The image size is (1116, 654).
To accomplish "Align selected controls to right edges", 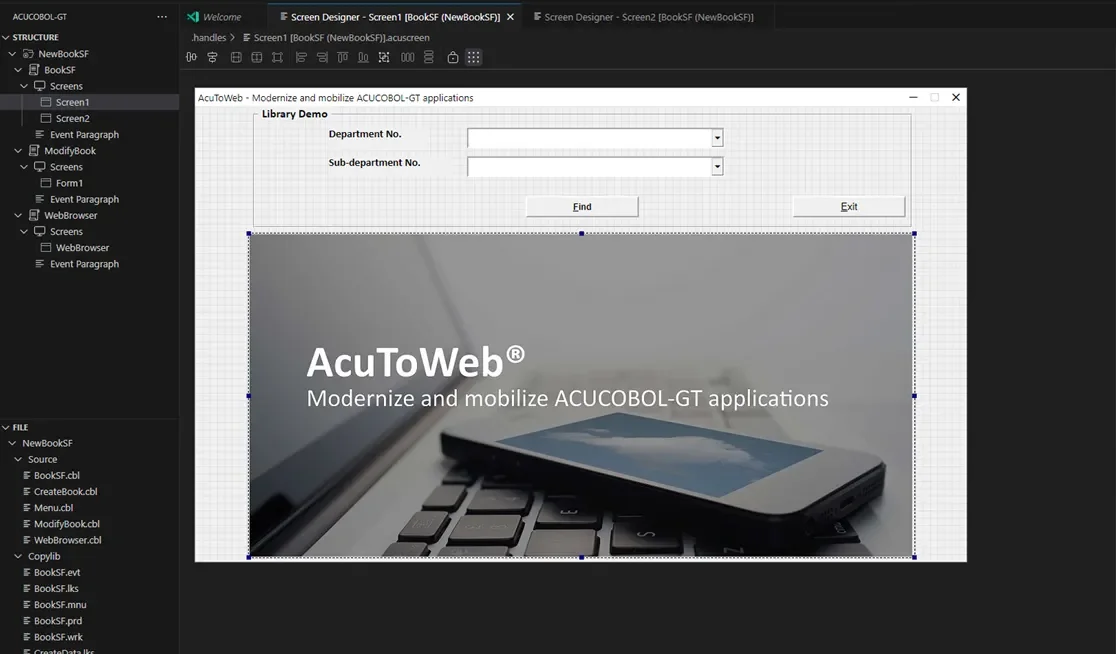I will point(322,58).
